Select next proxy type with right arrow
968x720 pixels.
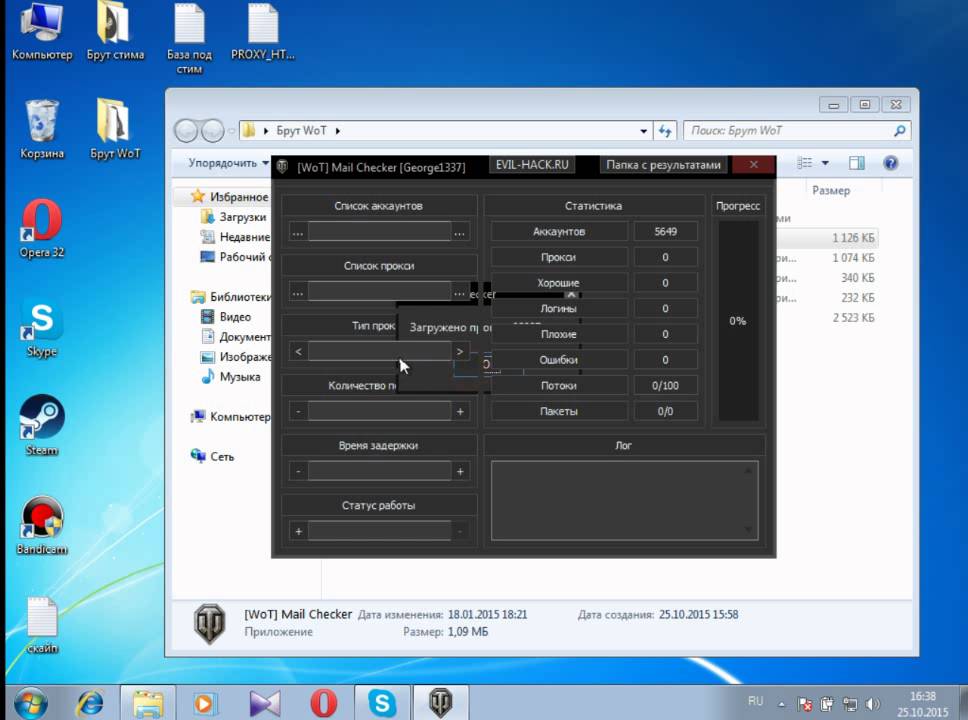[459, 352]
